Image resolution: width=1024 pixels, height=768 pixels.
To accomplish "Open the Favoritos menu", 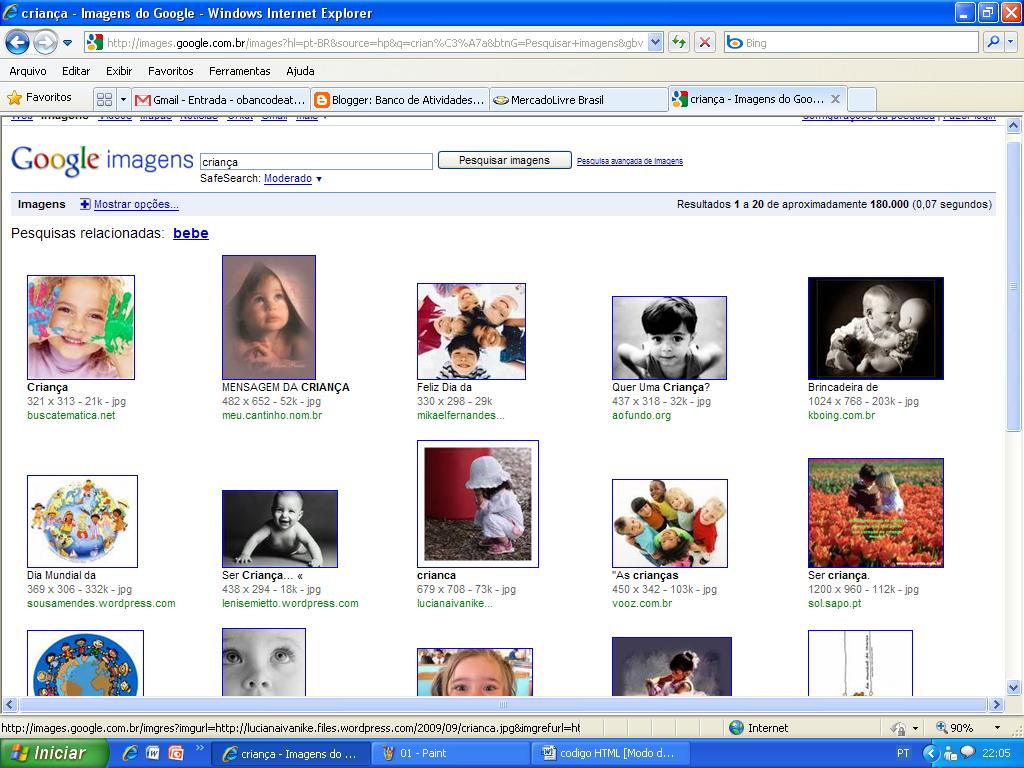I will click(x=170, y=71).
